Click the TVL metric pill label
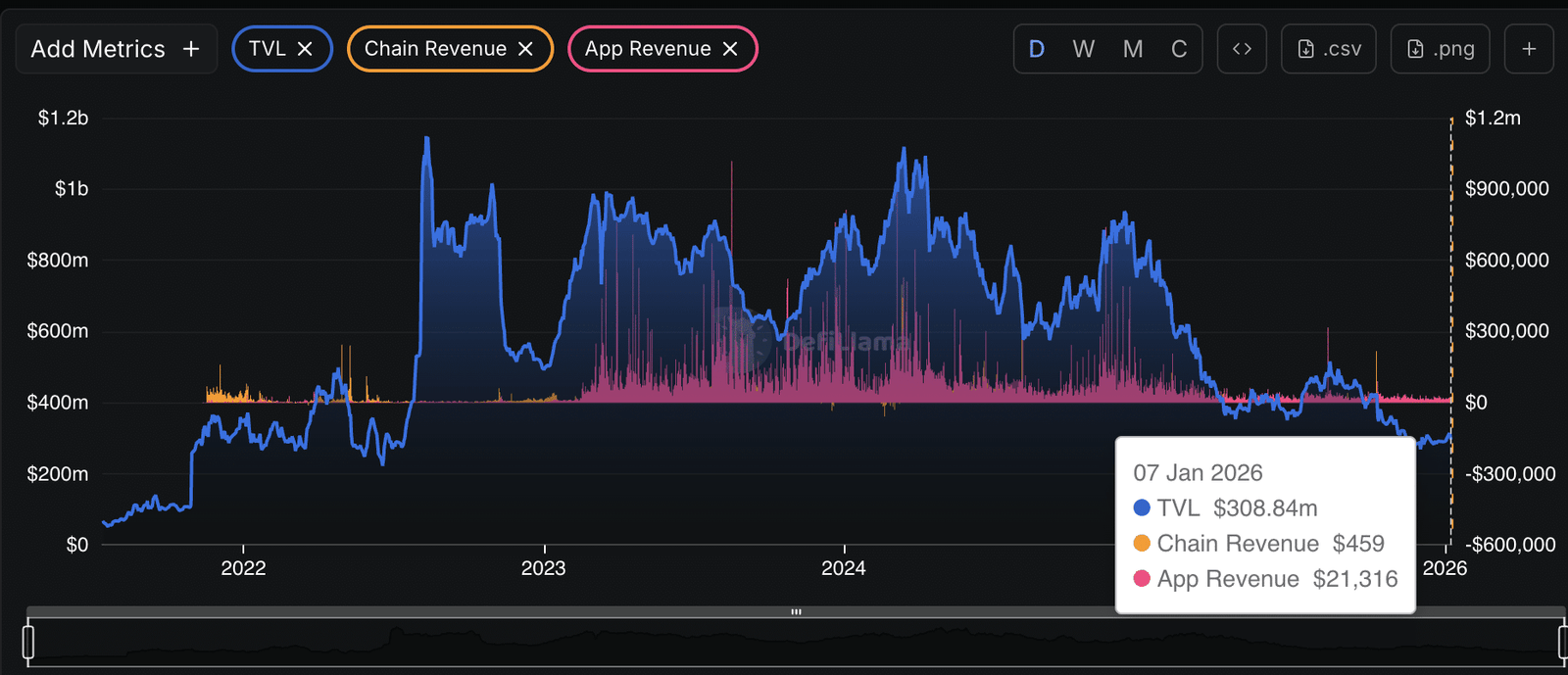This screenshot has width=1568, height=675. click(267, 49)
